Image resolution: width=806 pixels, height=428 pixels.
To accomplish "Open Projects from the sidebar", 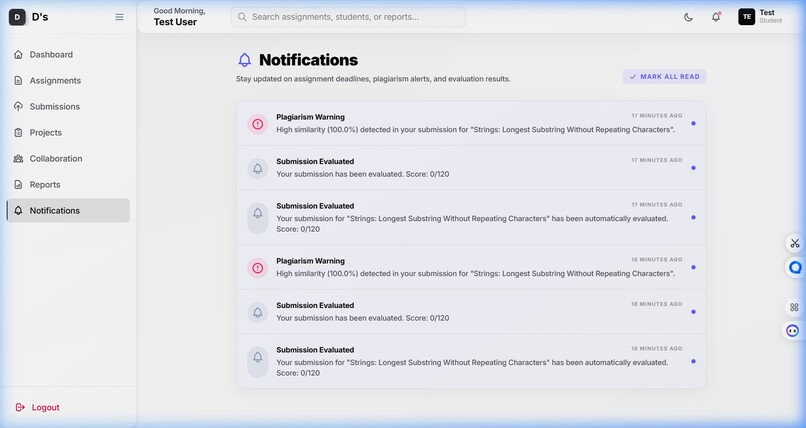I will coord(68,133).
